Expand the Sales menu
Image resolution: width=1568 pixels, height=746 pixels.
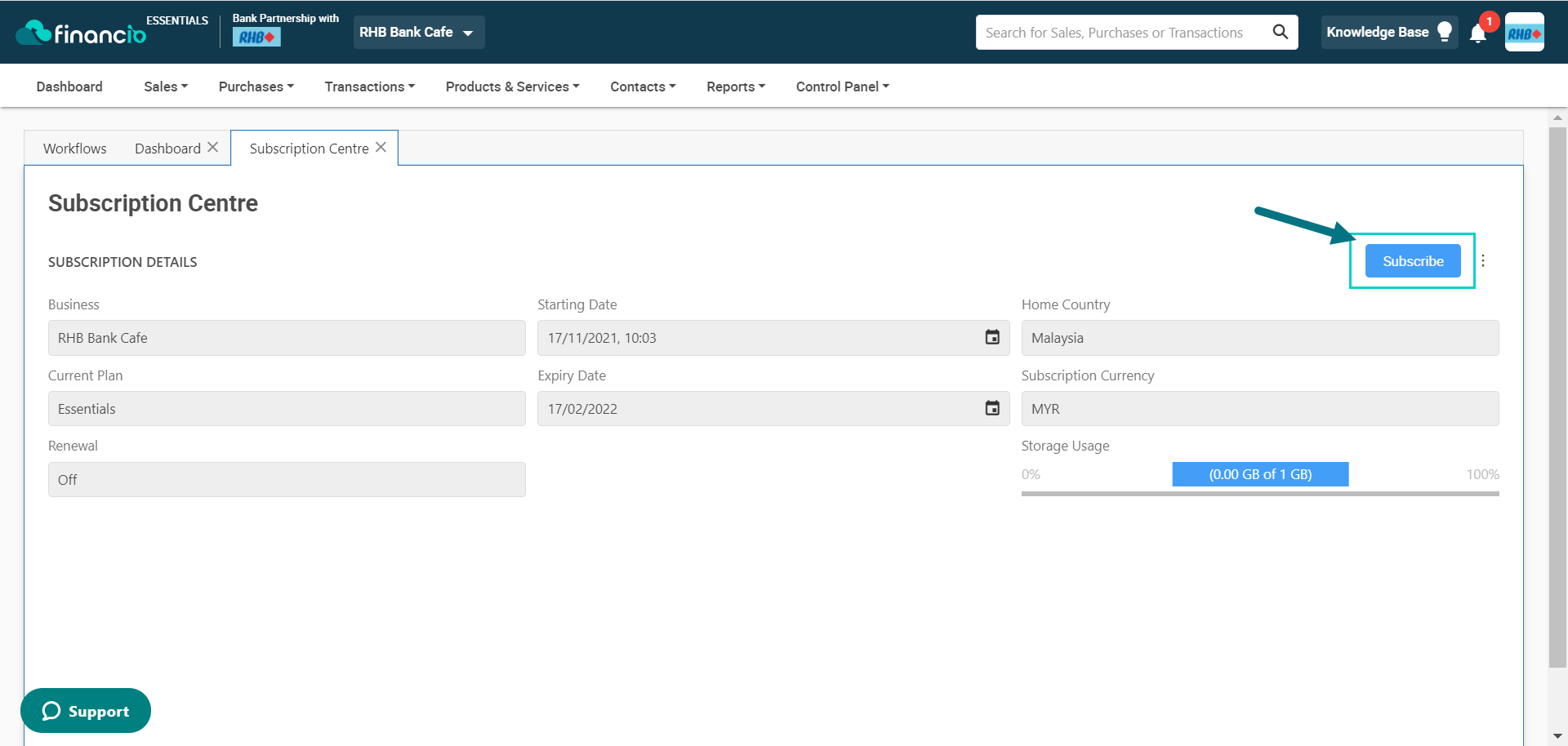click(x=166, y=87)
